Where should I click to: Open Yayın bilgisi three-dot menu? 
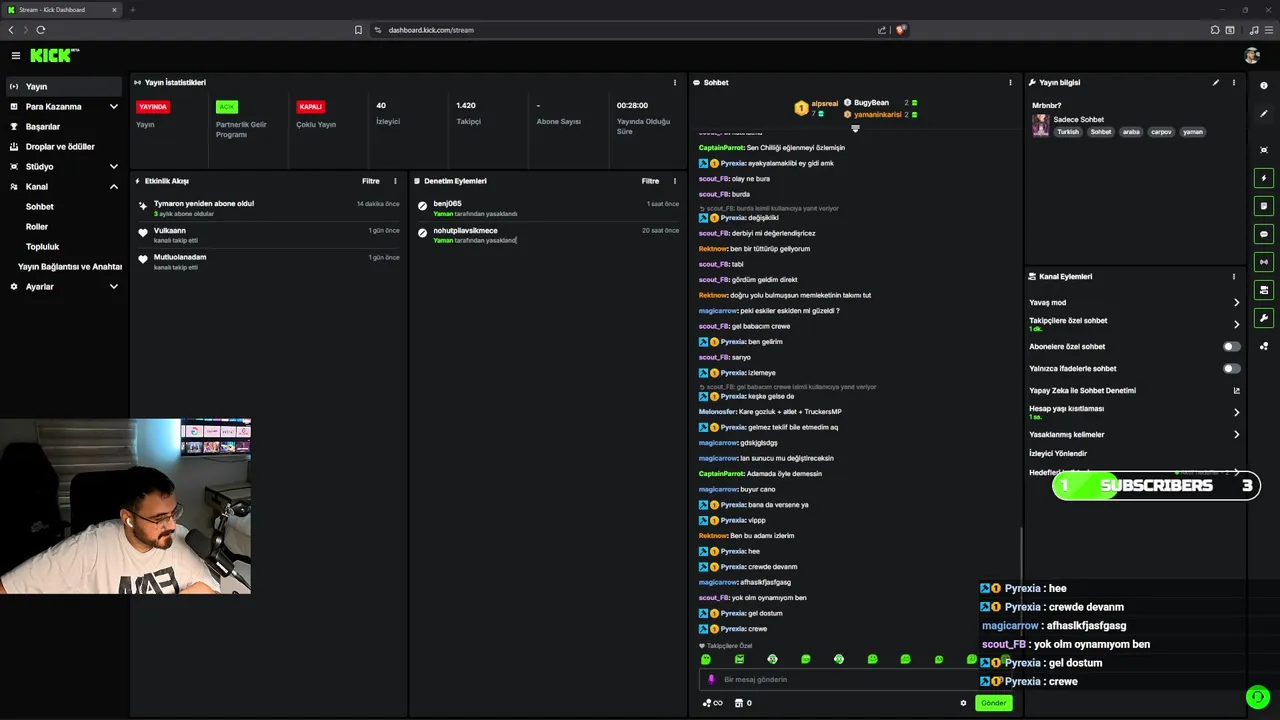[x=1234, y=82]
